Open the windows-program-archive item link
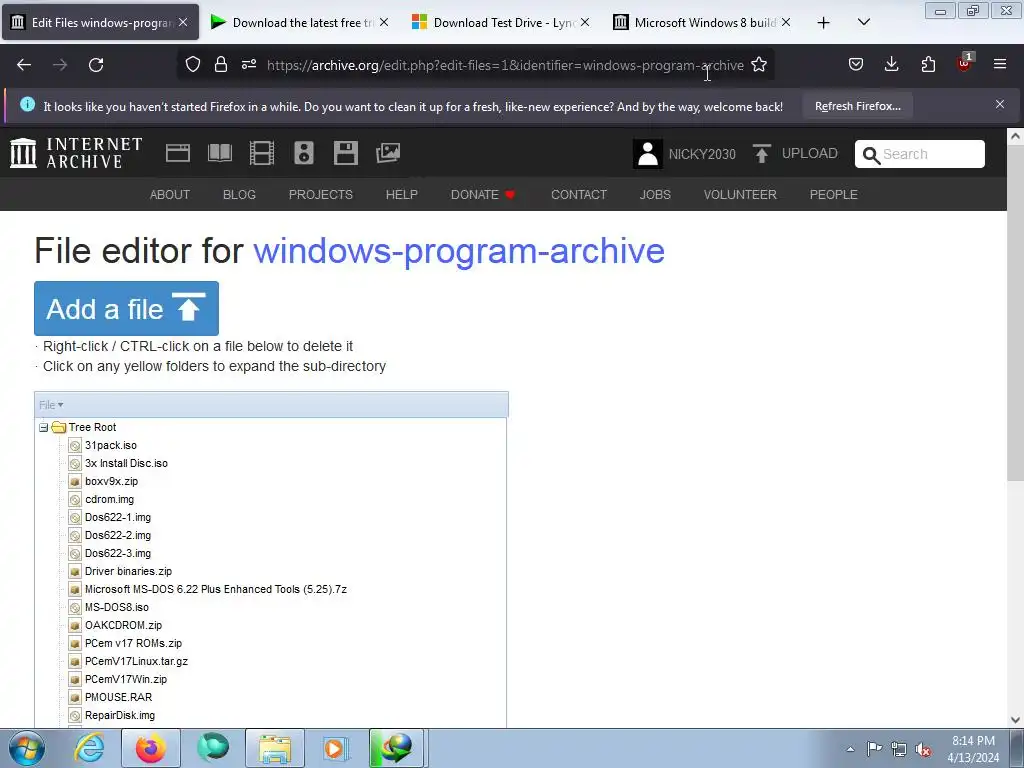The image size is (1024, 768). click(x=458, y=251)
